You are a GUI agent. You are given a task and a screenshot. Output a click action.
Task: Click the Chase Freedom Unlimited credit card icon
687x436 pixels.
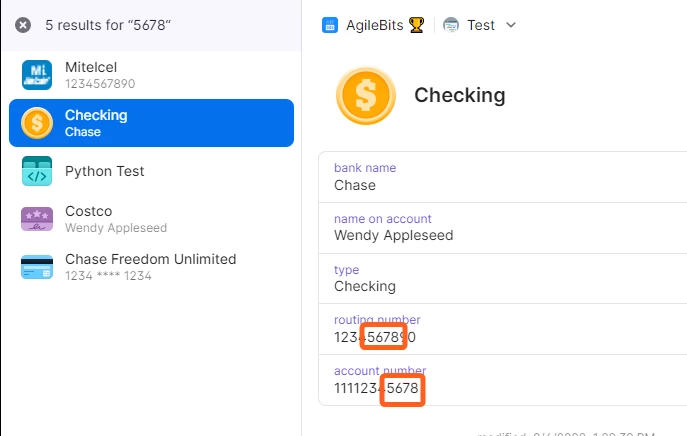pyautogui.click(x=37, y=266)
